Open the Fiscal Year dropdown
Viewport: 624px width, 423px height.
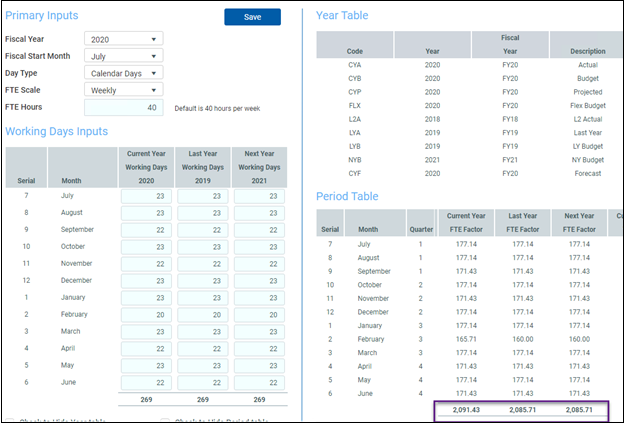point(123,39)
